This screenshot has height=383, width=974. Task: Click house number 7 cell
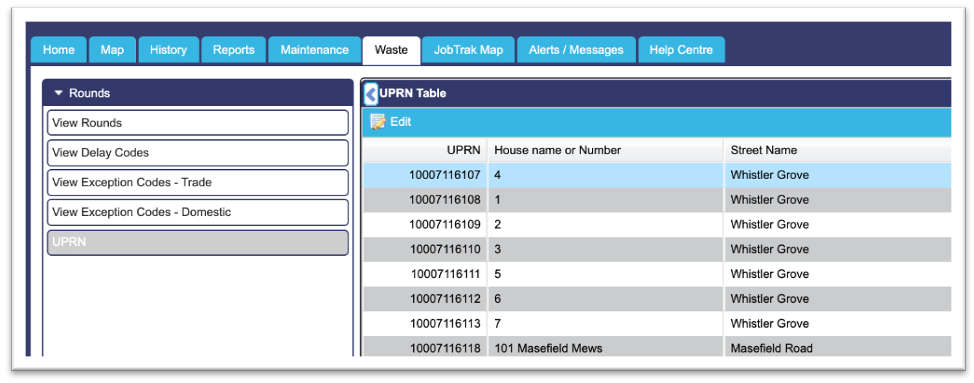coord(606,324)
